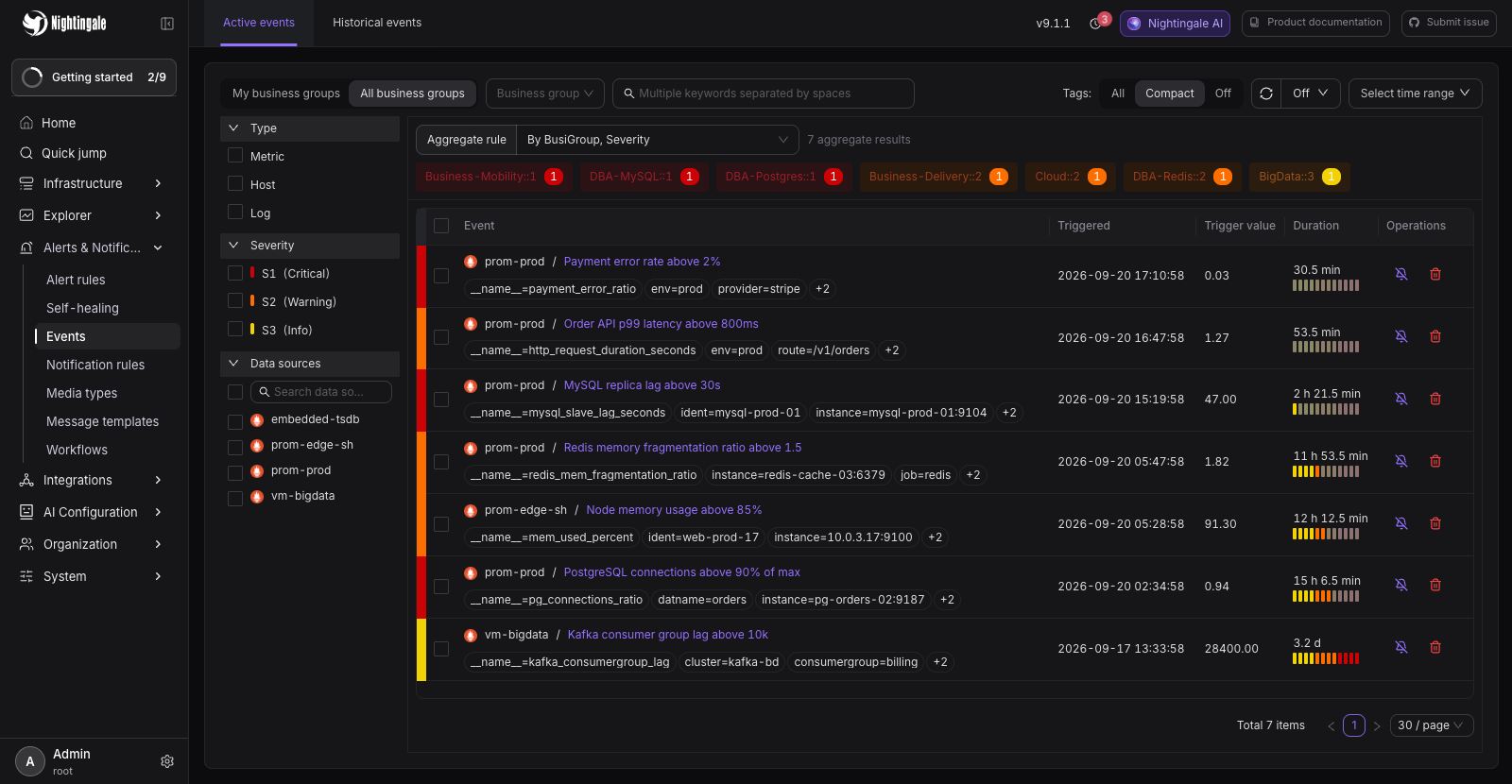
Task: Mute the PostgreSQL connections alert
Action: tap(1401, 586)
